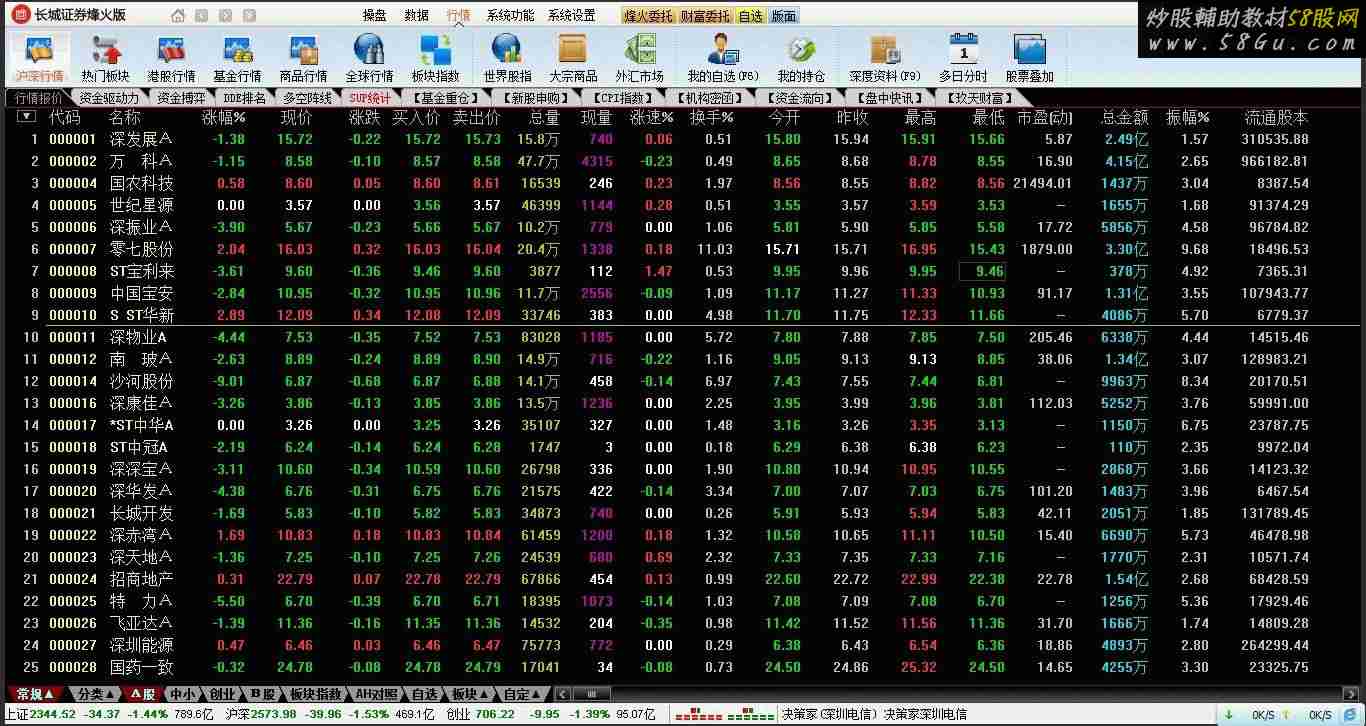Screen dimensions: 1366x726
Task: Switch to the 资金驱动力 tab
Action: (108, 98)
